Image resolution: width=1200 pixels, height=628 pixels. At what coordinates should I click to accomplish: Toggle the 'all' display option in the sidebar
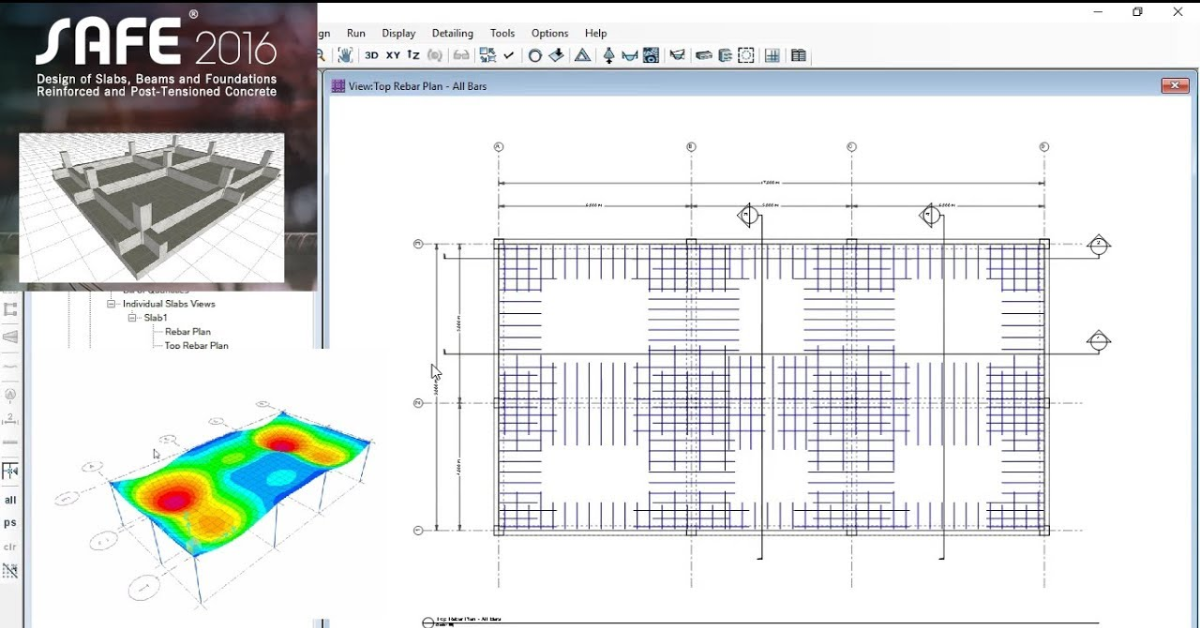coord(9,500)
